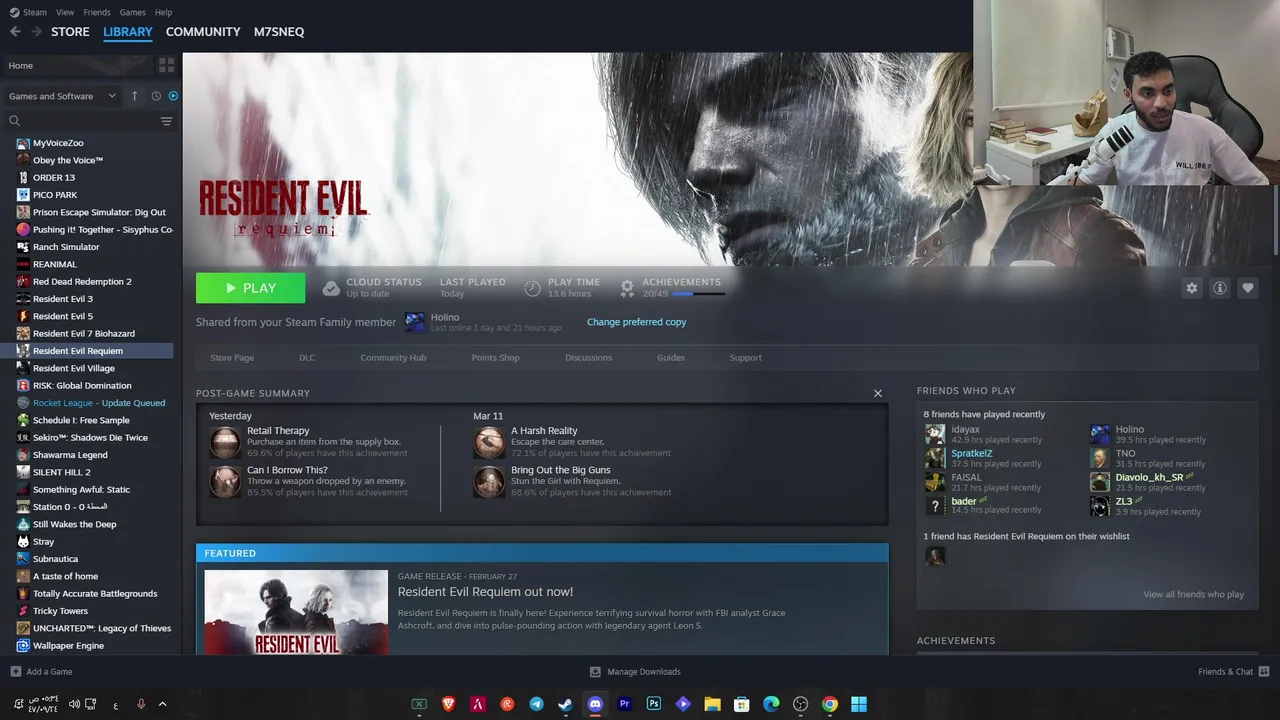Open the Discussions tab
Image resolution: width=1280 pixels, height=720 pixels.
pyautogui.click(x=588, y=358)
